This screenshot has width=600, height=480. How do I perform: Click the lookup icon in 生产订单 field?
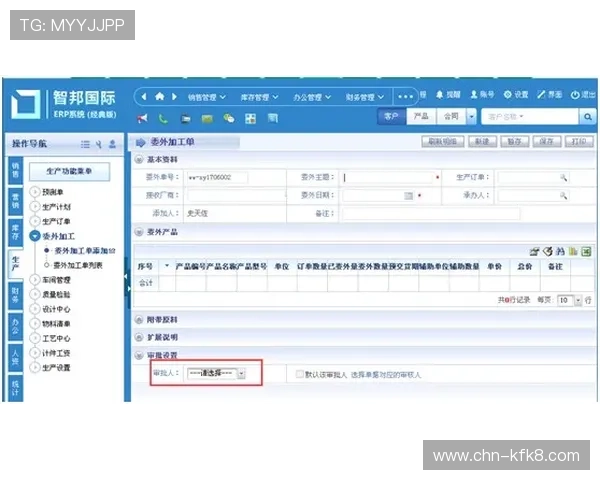point(563,177)
